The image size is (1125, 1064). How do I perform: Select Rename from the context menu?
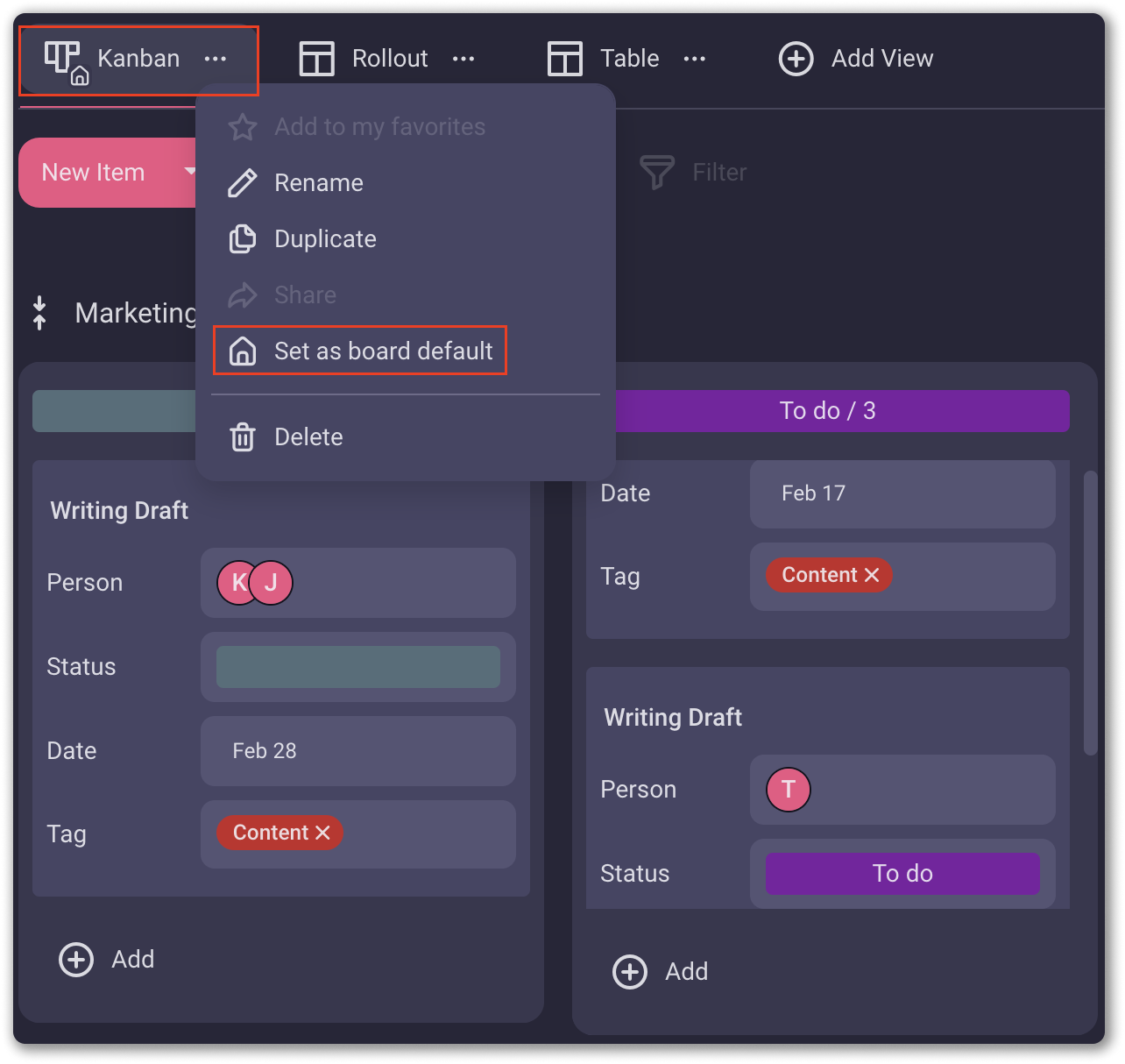(318, 183)
